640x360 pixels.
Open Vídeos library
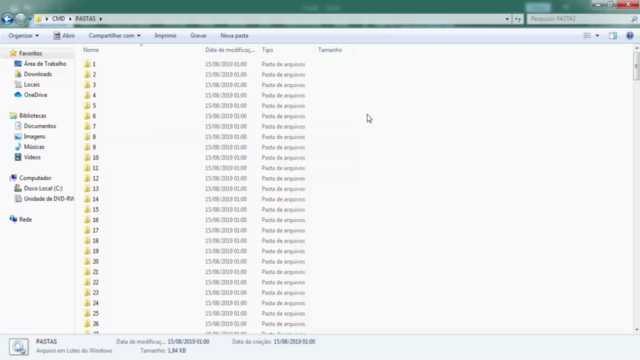(x=32, y=157)
